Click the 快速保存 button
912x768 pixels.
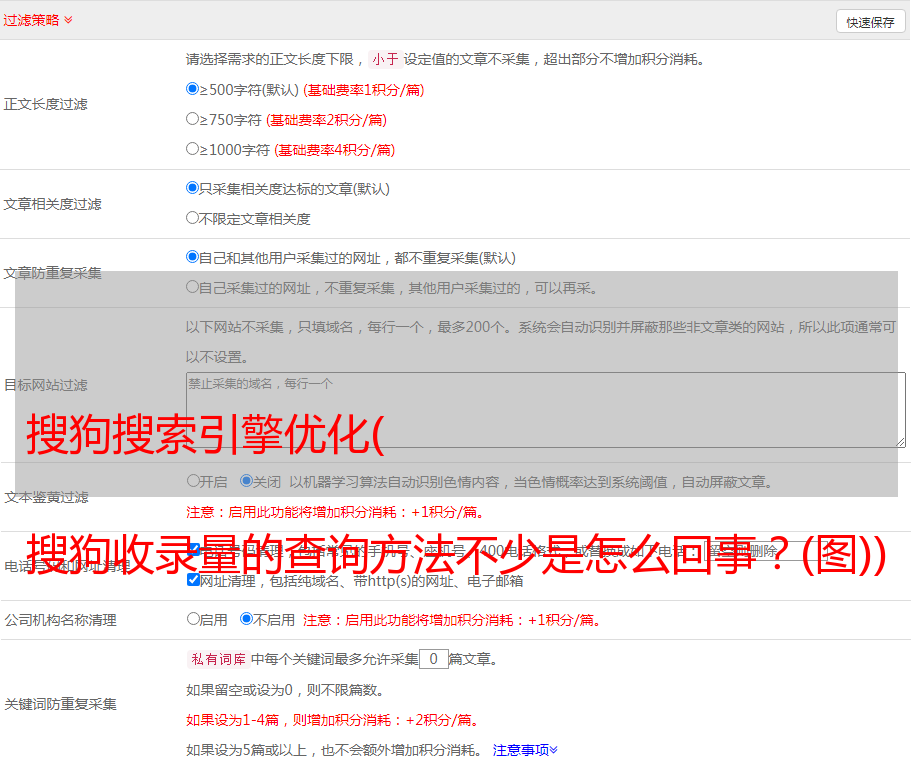pyautogui.click(x=870, y=22)
